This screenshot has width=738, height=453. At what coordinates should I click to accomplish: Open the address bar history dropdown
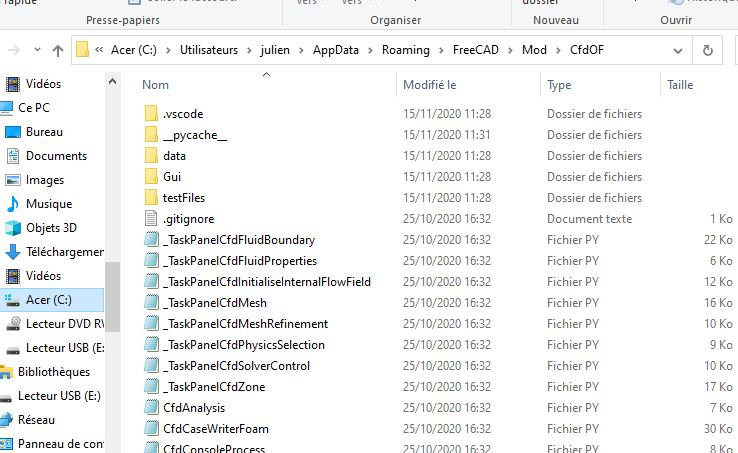coord(678,50)
